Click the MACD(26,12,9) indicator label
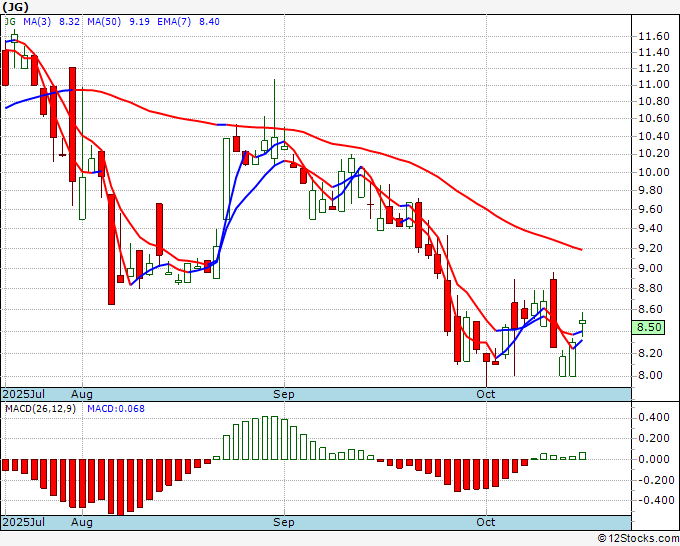680x546 pixels. point(40,409)
